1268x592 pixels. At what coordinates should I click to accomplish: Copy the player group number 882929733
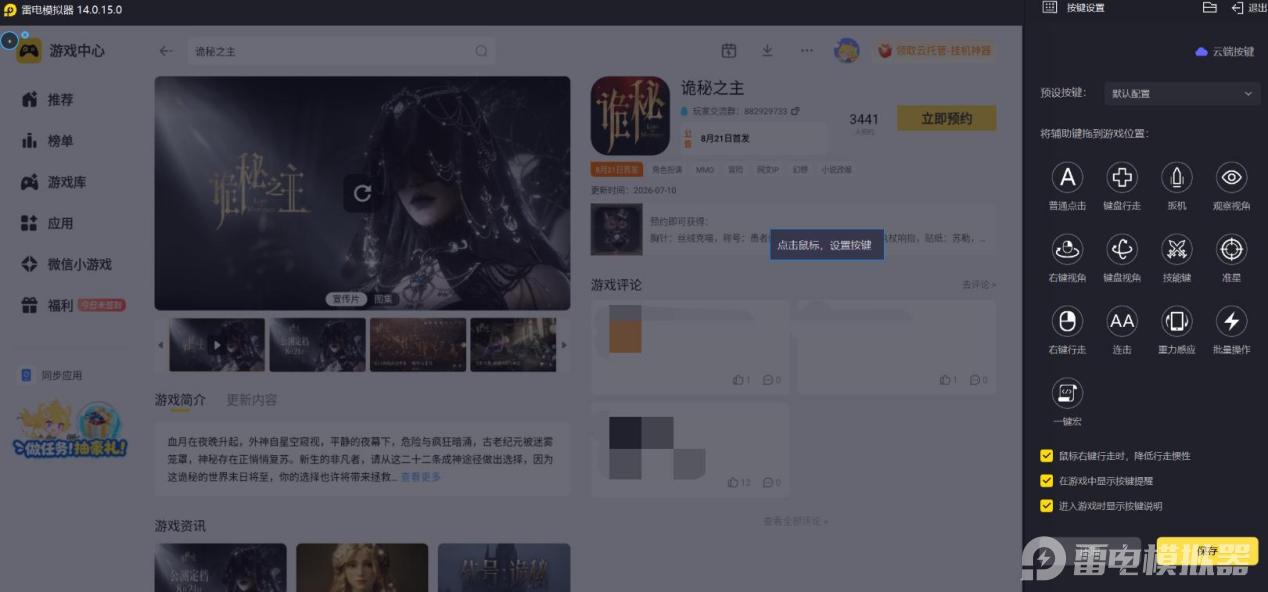click(795, 111)
